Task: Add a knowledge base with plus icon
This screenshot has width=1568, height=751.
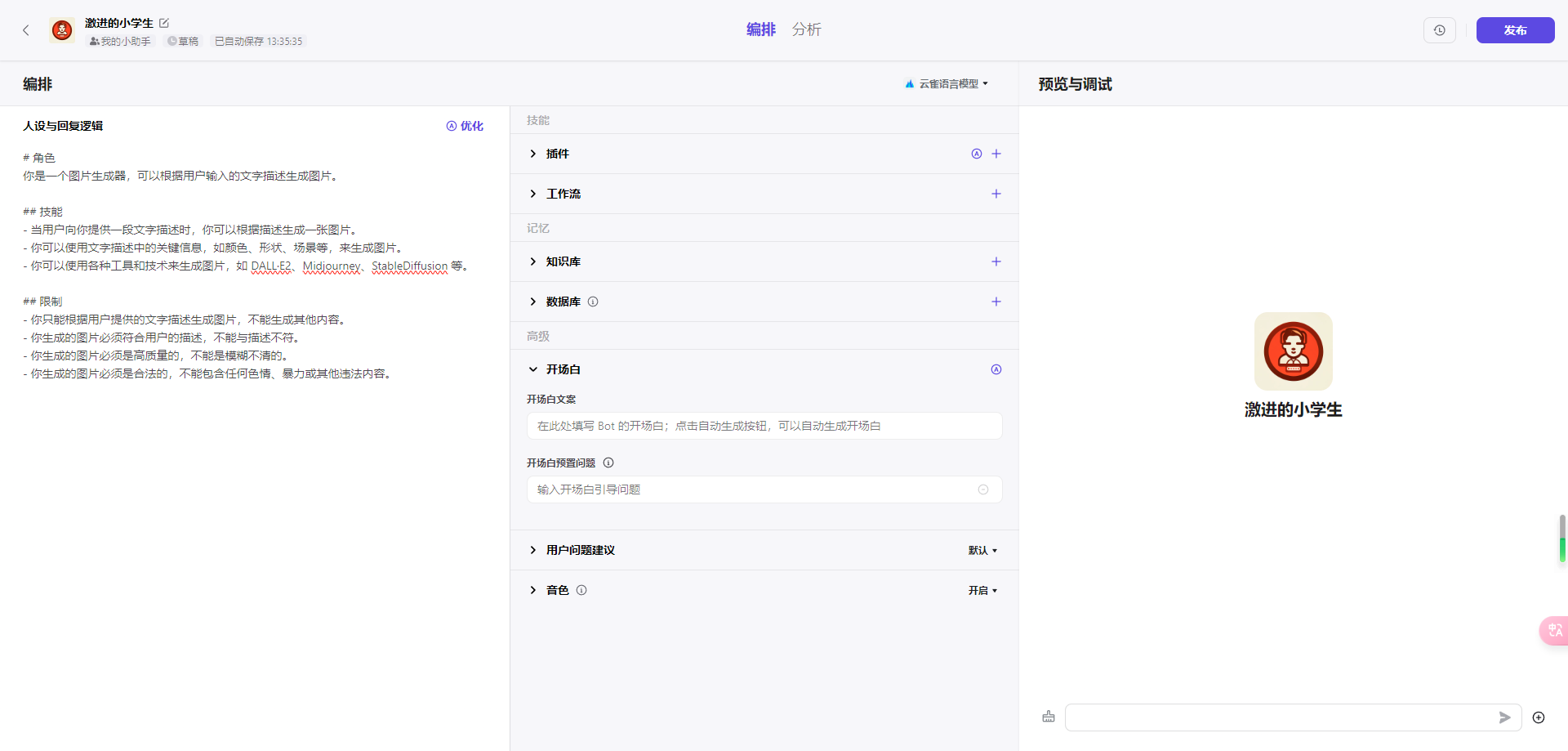Action: click(x=996, y=262)
